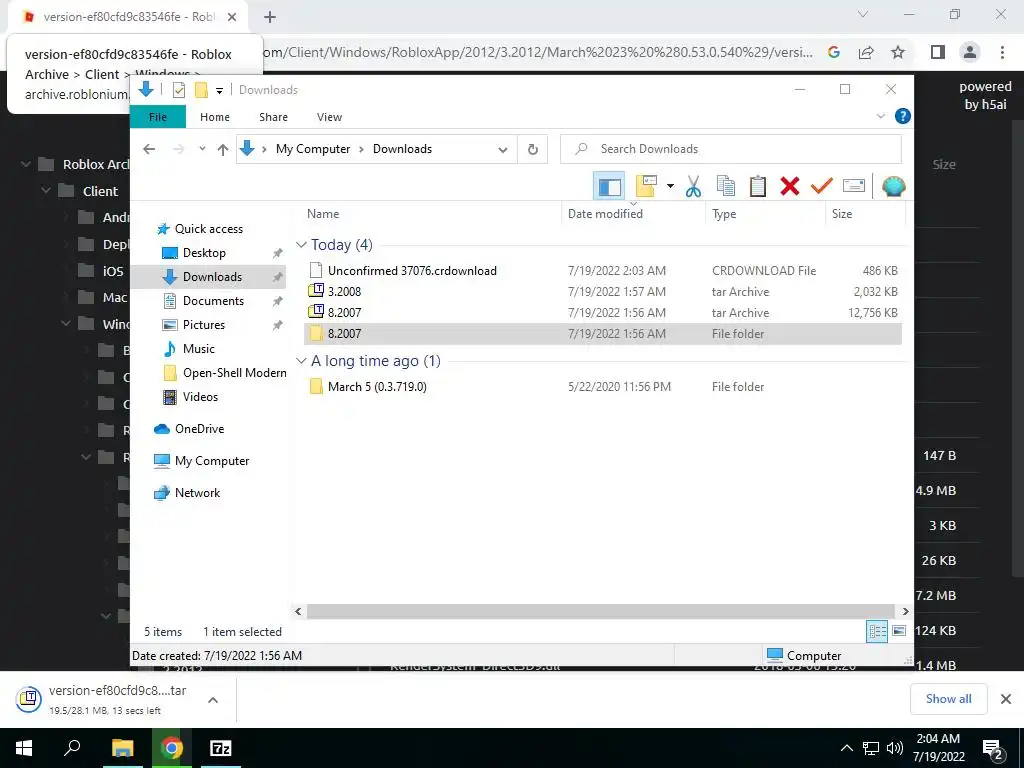The image size is (1024, 768).
Task: Click My Computer in address breadcrumb
Action: (x=313, y=149)
